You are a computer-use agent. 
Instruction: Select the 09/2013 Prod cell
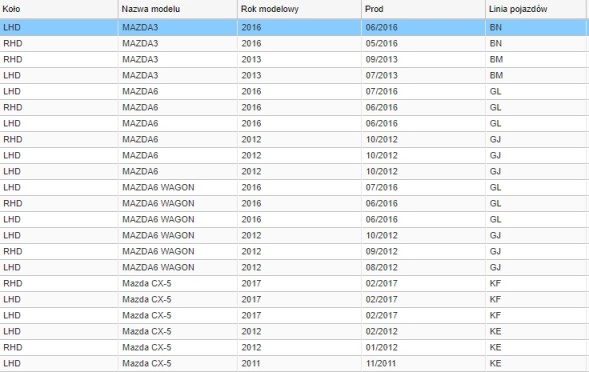(381, 59)
